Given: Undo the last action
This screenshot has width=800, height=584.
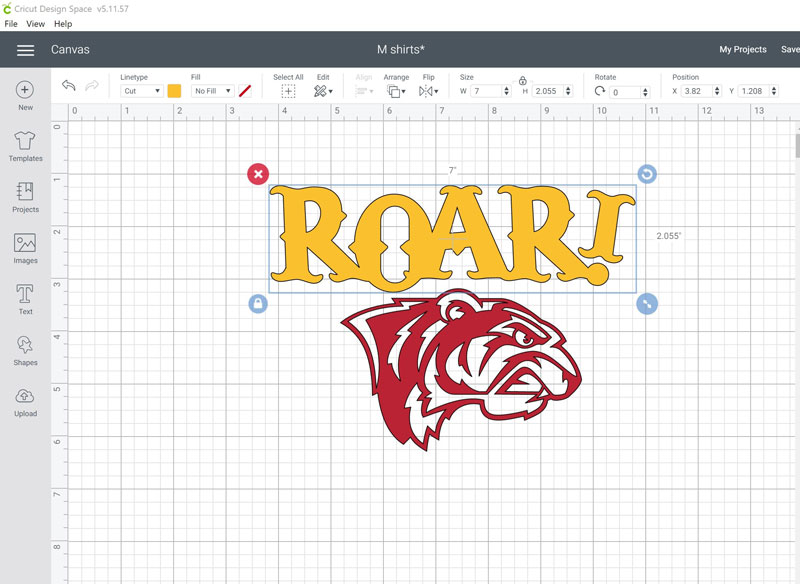Looking at the screenshot, I should (x=68, y=86).
